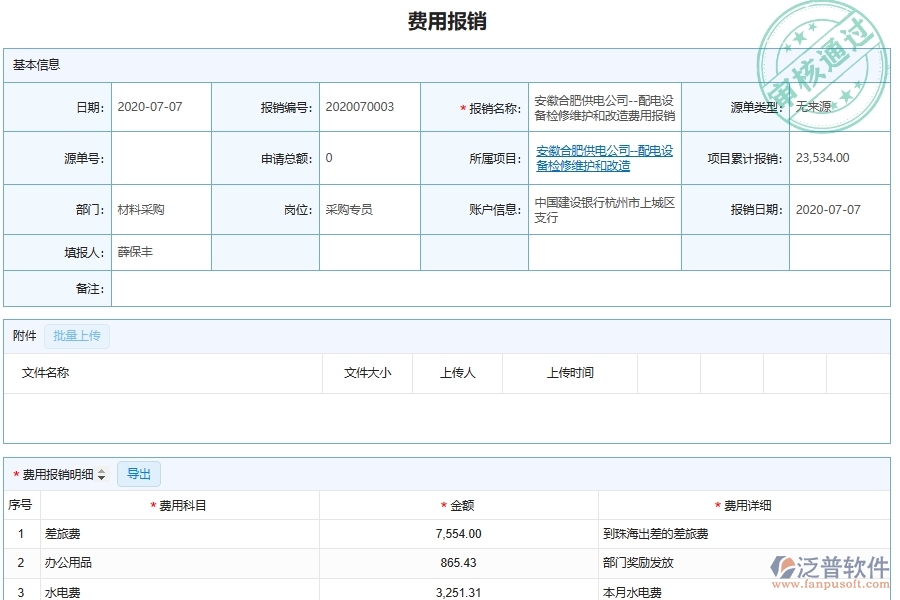
Task: Open the 批量上传 batch upload function
Action: coord(77,336)
